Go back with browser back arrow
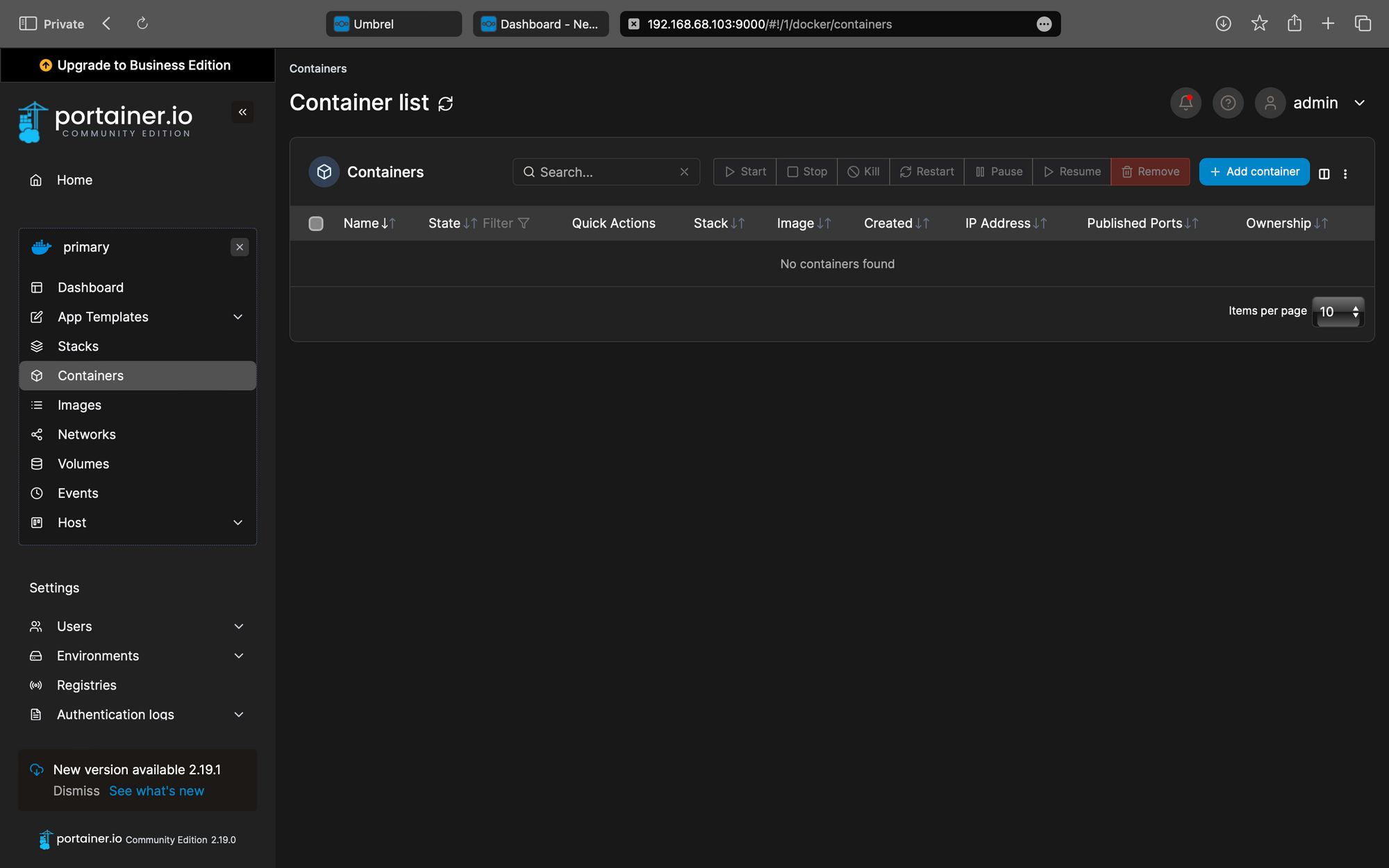 106,24
